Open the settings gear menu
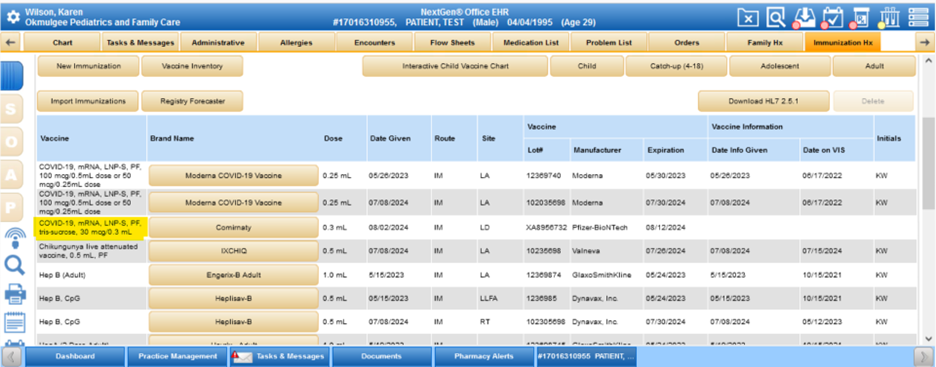936x367 pixels. (12, 17)
